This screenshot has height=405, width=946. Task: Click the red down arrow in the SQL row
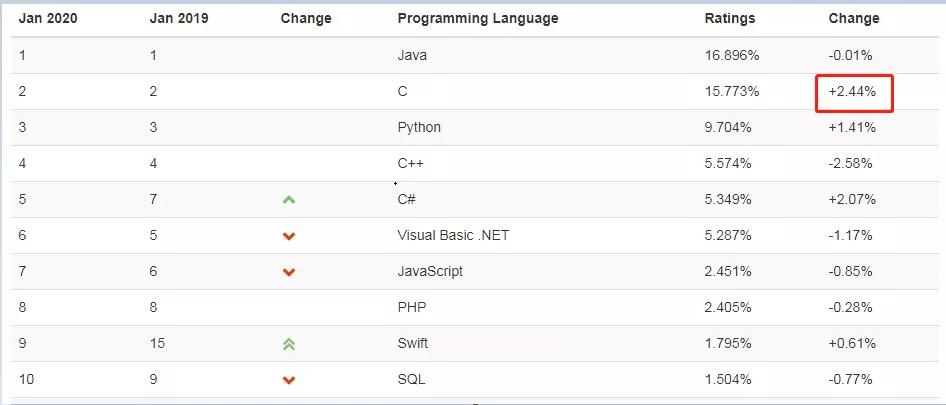(289, 380)
